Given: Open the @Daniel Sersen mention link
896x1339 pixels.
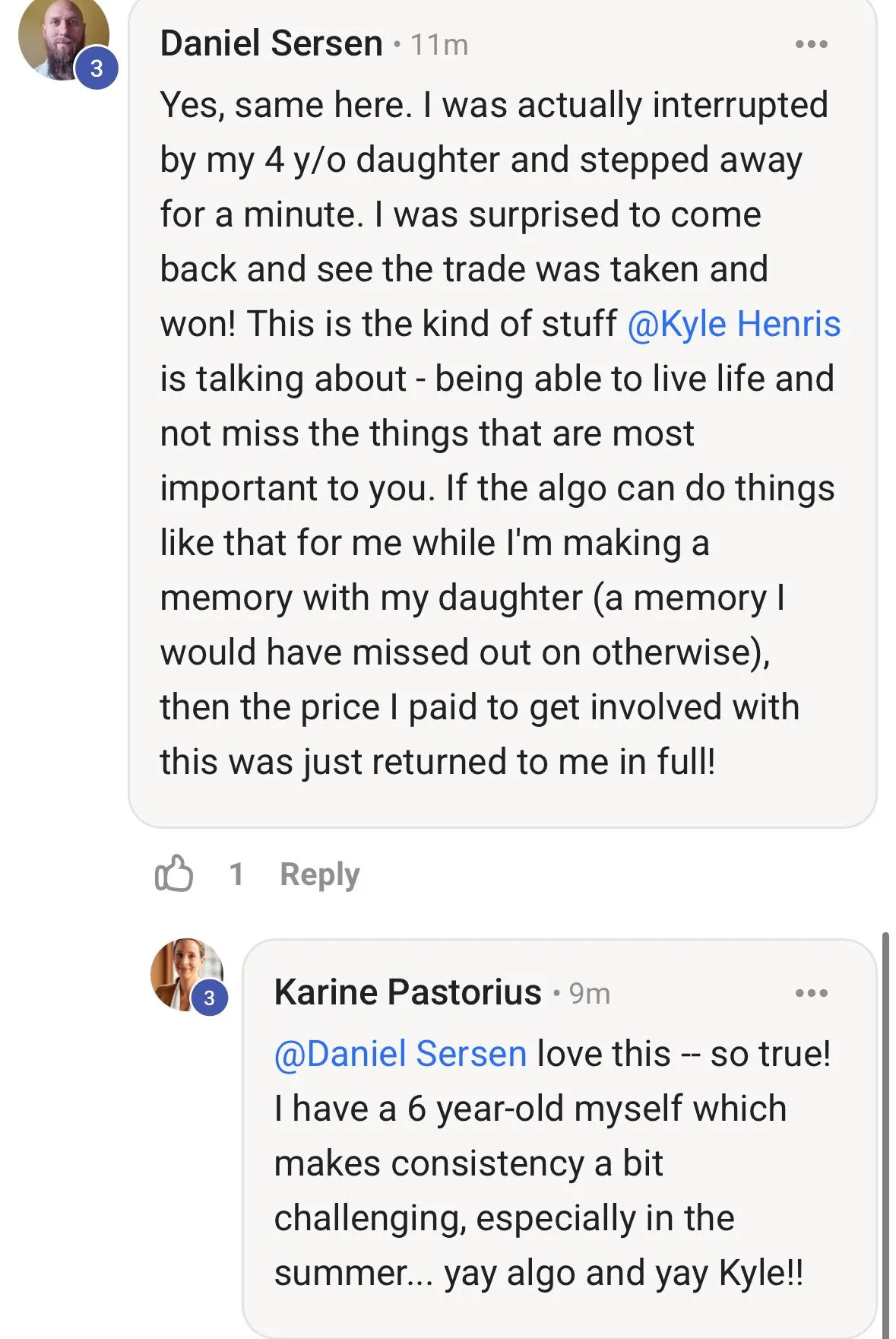Looking at the screenshot, I should [x=401, y=1054].
